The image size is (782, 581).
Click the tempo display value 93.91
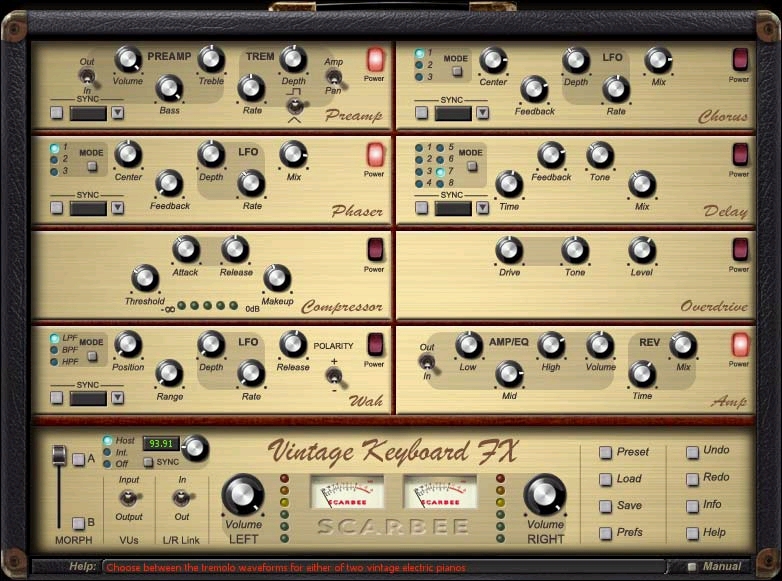[x=161, y=443]
